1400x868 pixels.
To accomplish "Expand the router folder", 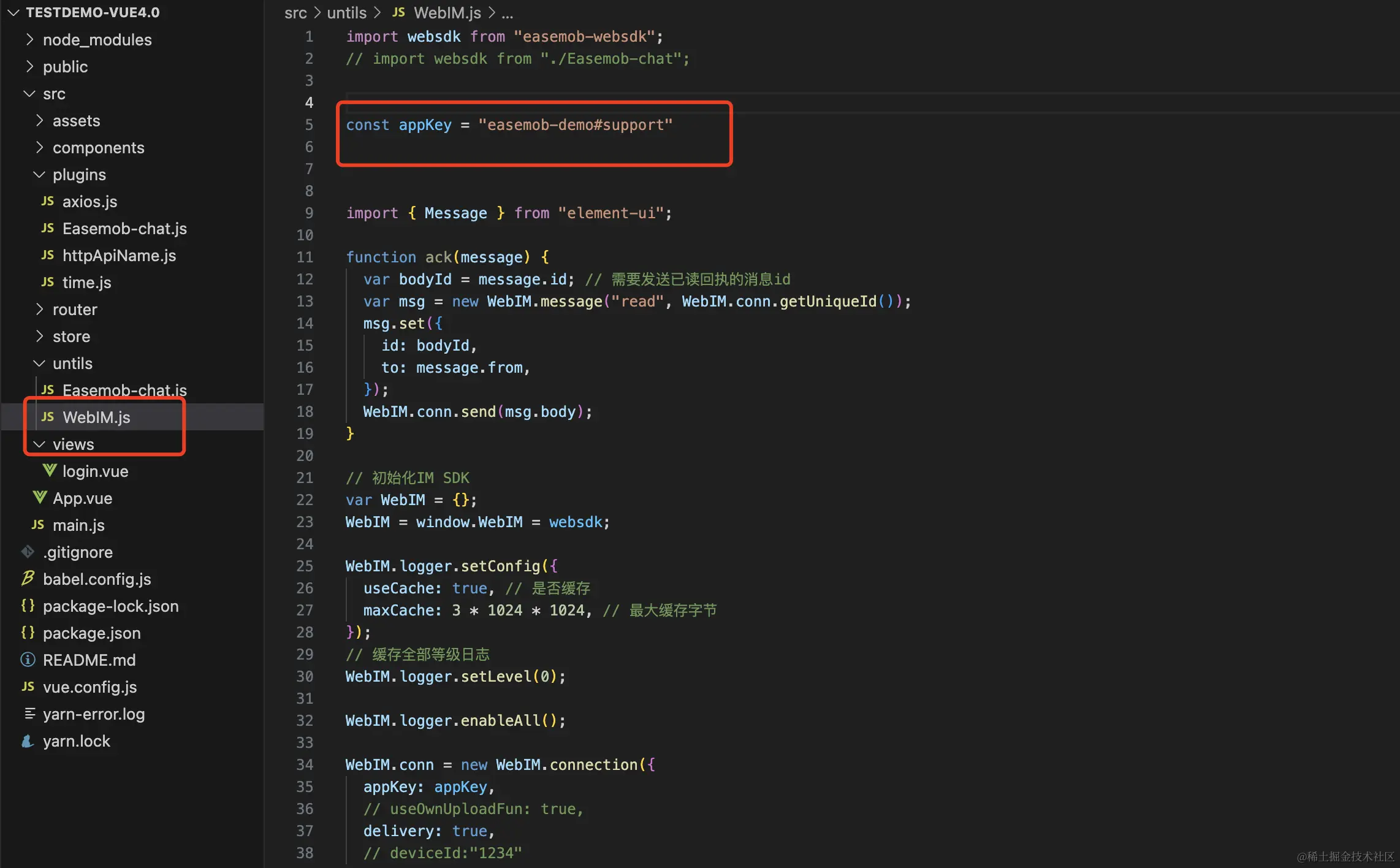I will (x=39, y=309).
